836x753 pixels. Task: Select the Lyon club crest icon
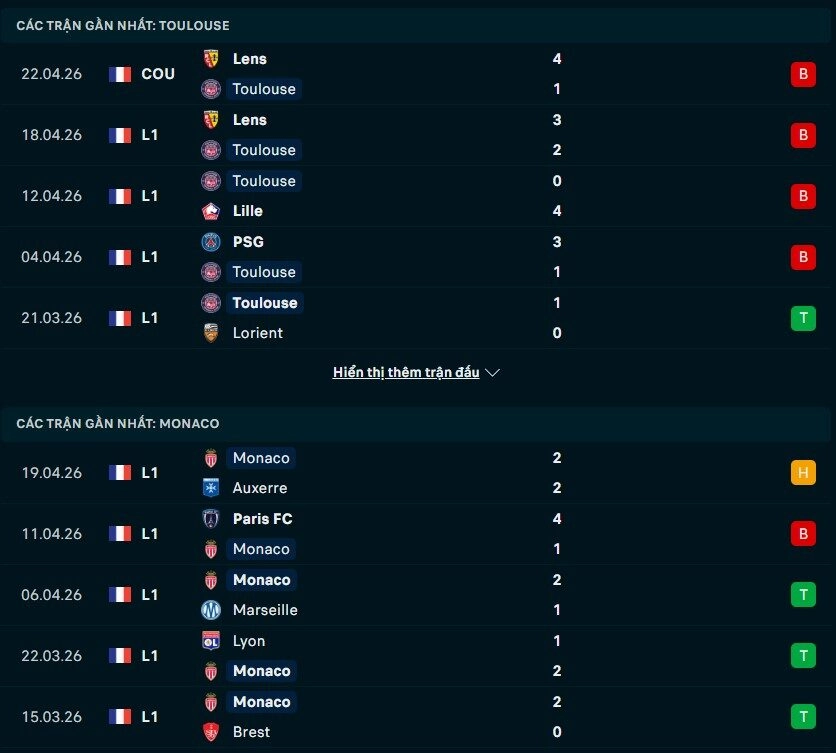(x=211, y=641)
